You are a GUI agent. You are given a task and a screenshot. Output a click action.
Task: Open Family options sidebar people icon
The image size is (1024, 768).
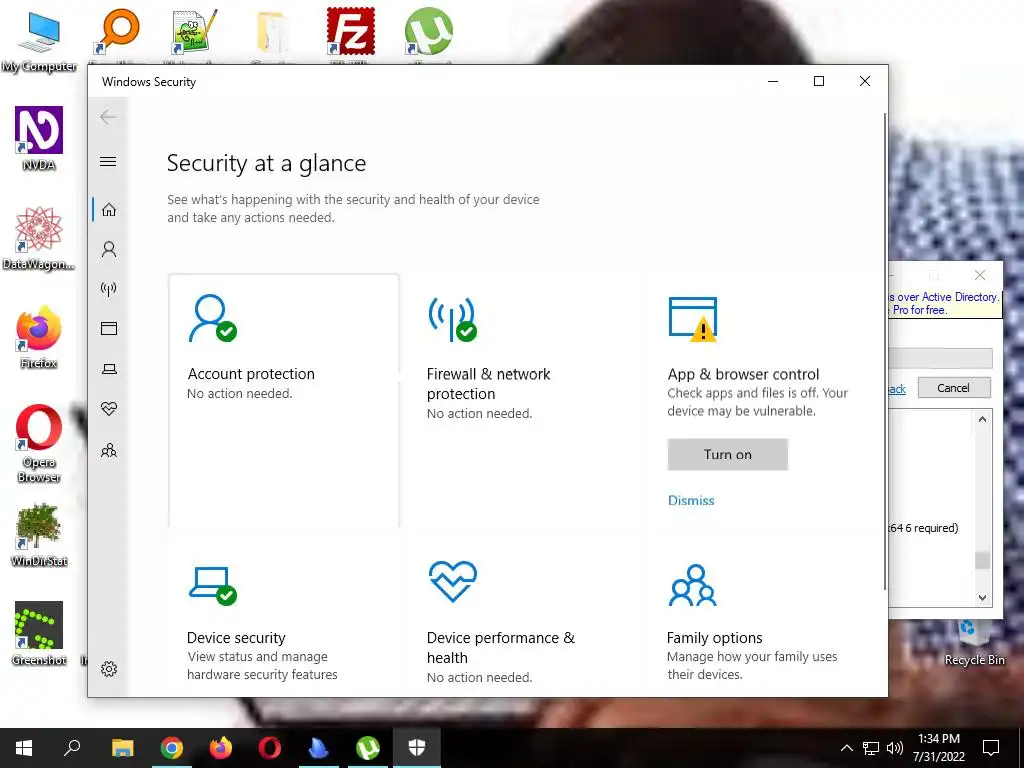(109, 451)
